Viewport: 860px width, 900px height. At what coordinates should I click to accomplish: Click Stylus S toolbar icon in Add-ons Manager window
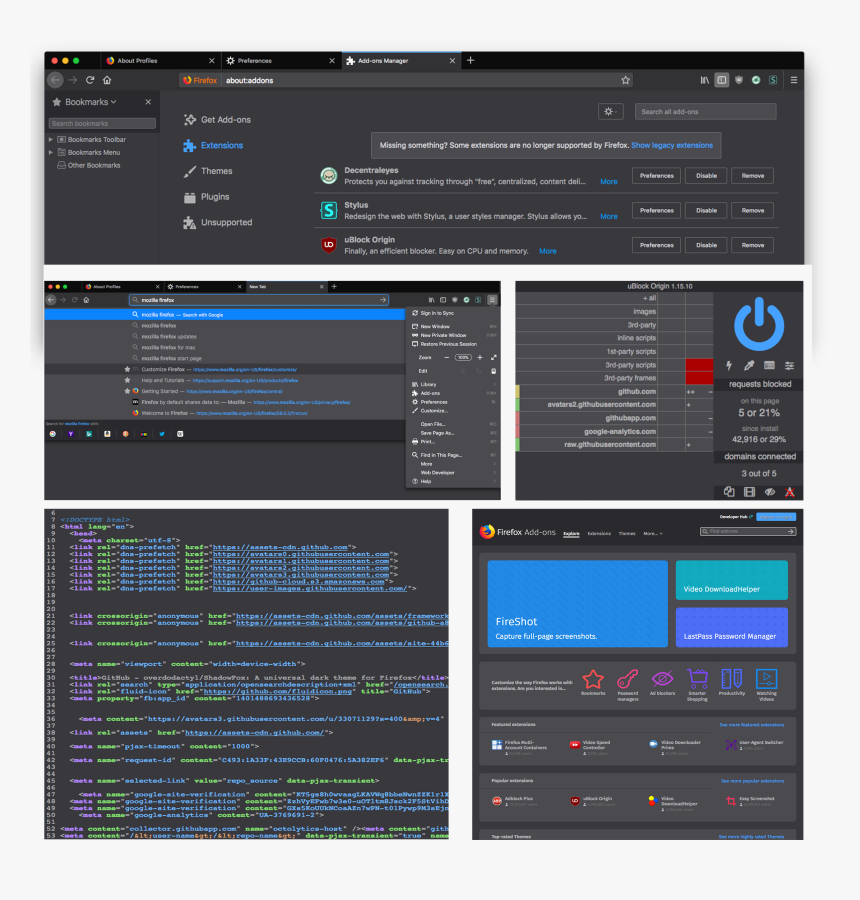[773, 80]
